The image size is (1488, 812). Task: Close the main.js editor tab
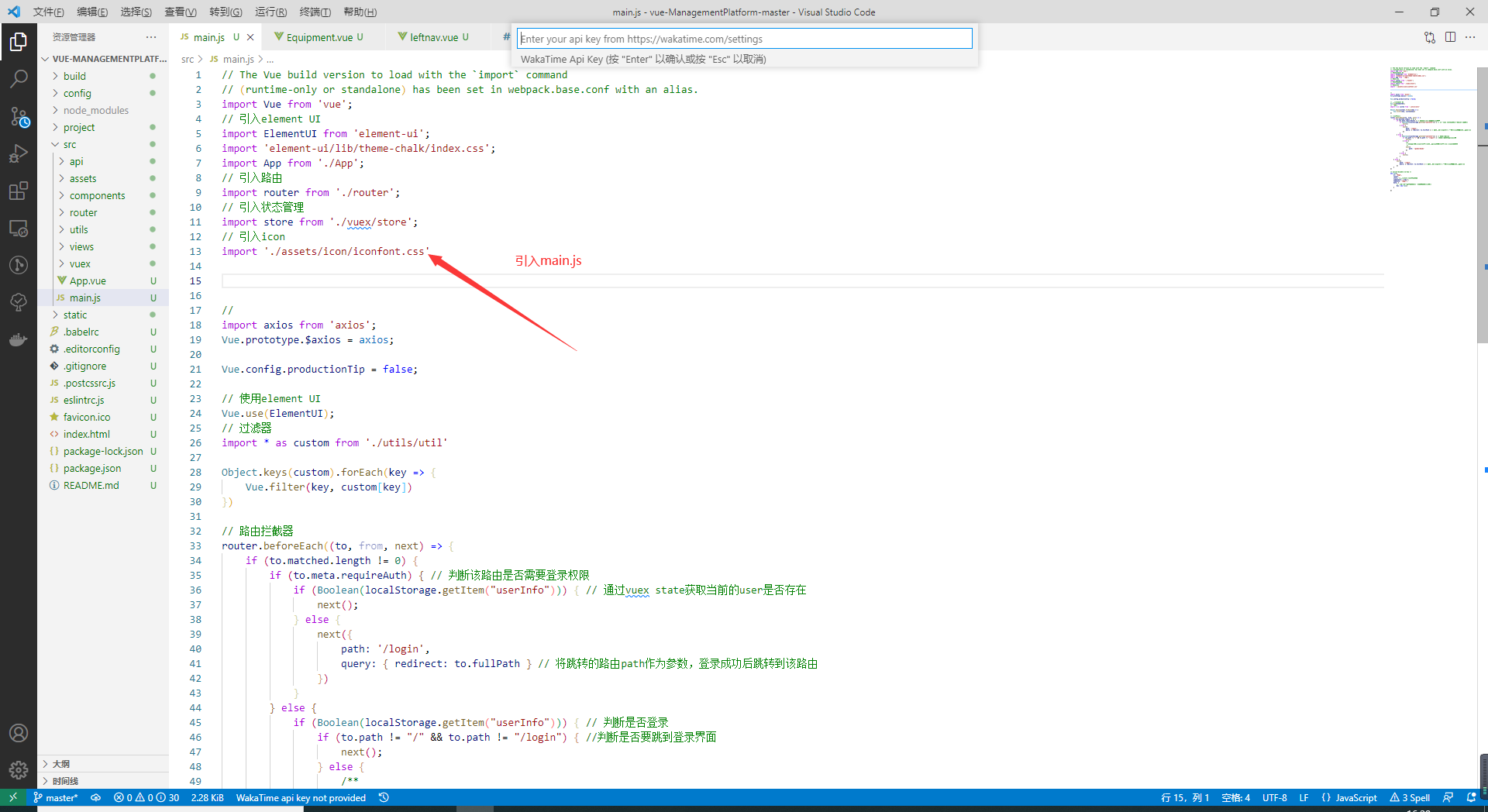250,37
